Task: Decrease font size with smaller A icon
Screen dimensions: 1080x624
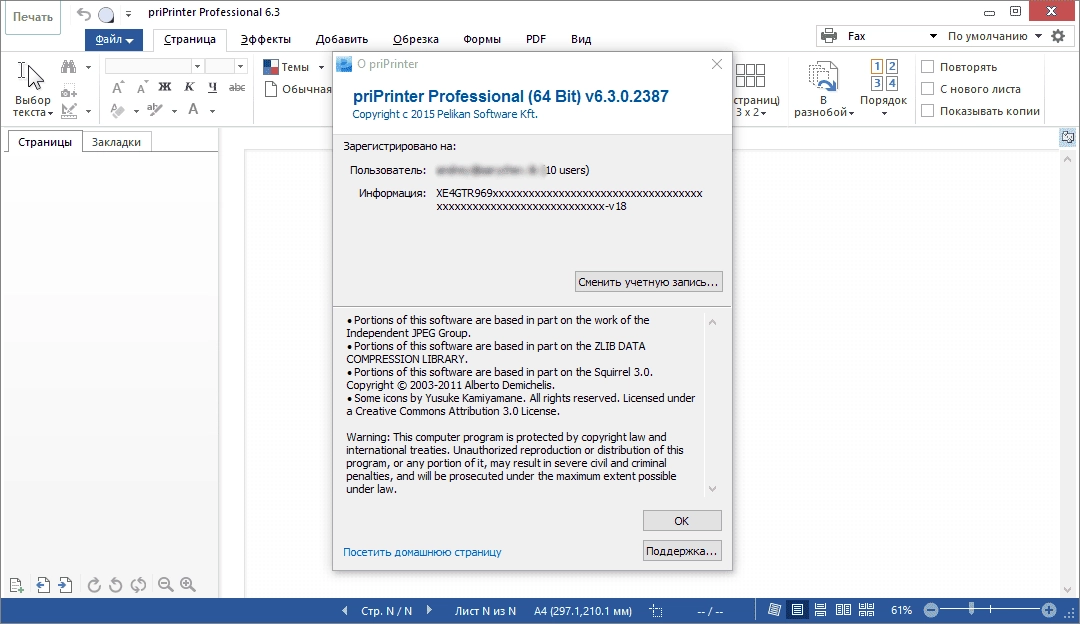Action: 141,87
